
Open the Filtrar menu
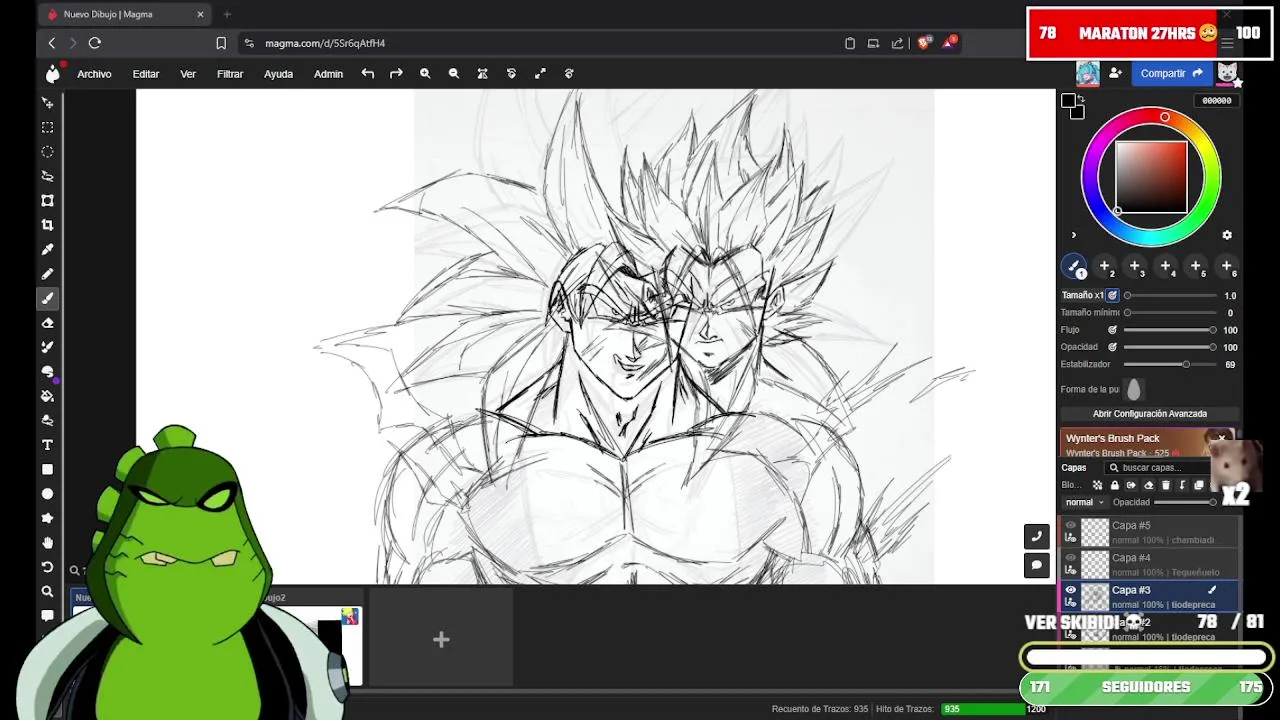(230, 74)
